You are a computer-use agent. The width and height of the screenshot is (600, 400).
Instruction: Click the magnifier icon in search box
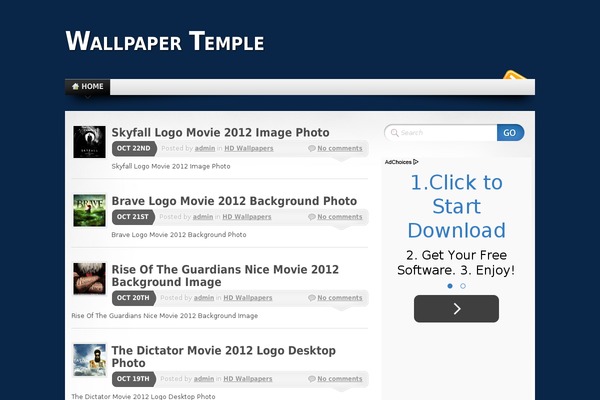point(395,133)
